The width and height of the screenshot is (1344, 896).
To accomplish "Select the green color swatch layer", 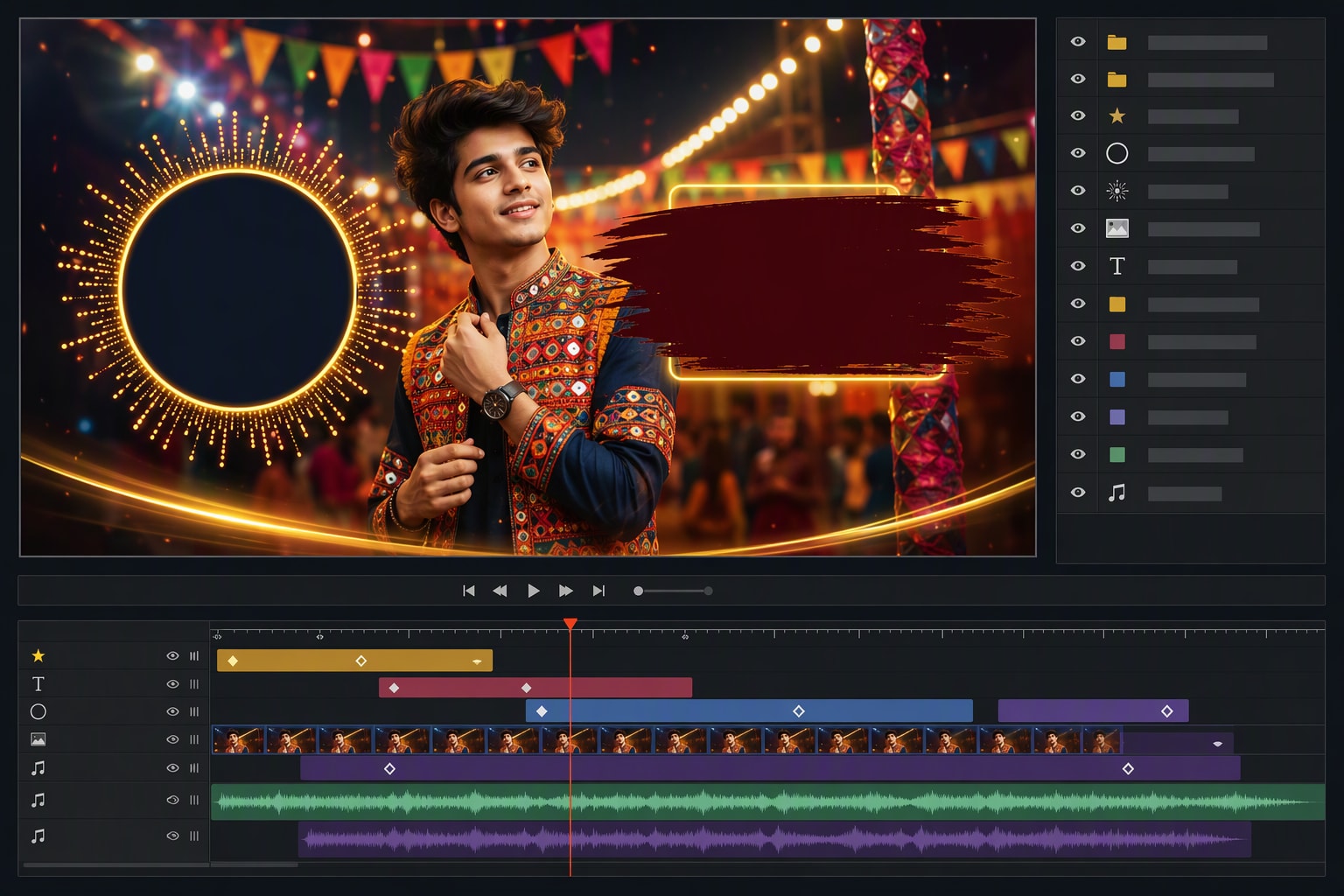I will pos(1116,455).
